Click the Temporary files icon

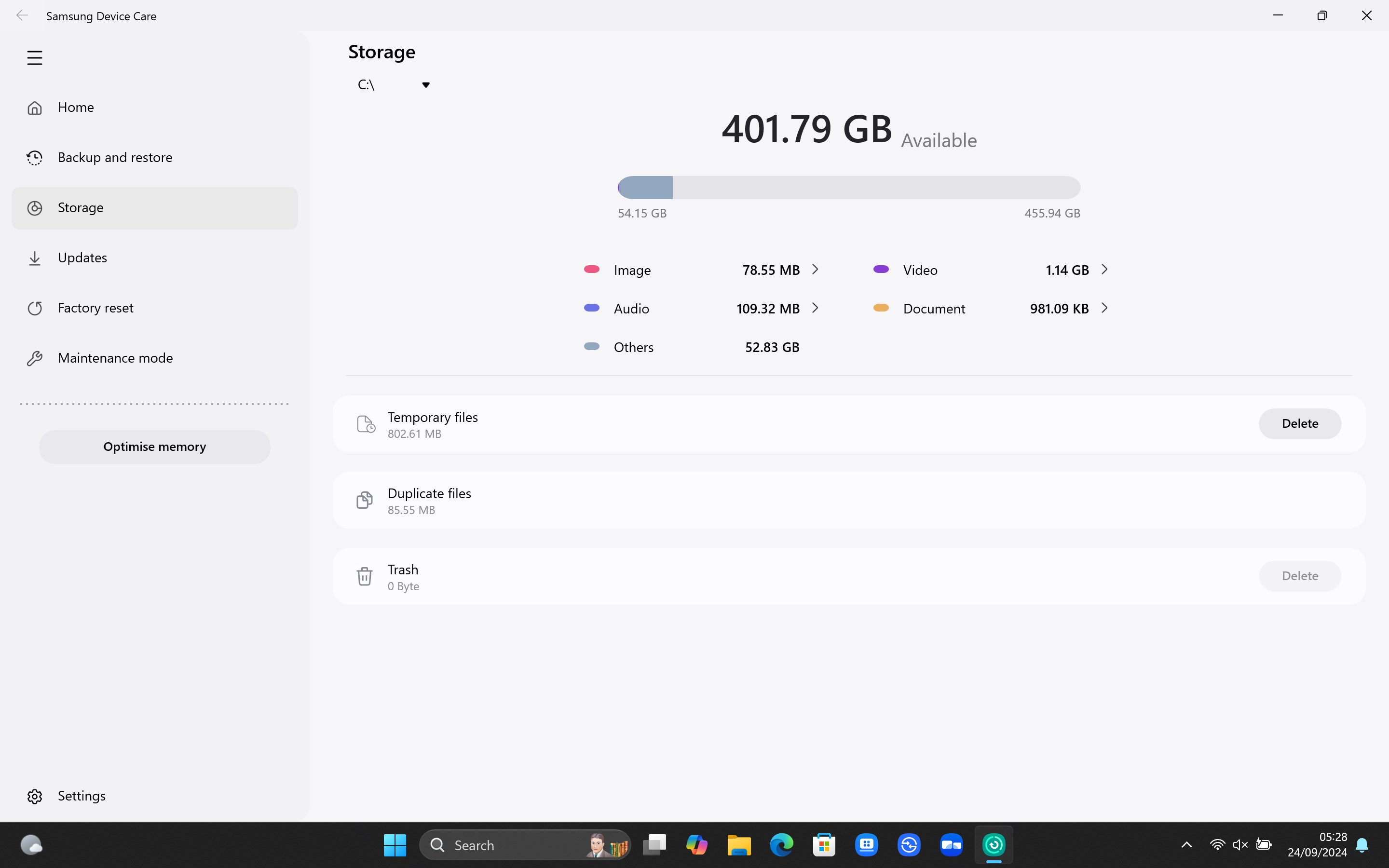(366, 424)
